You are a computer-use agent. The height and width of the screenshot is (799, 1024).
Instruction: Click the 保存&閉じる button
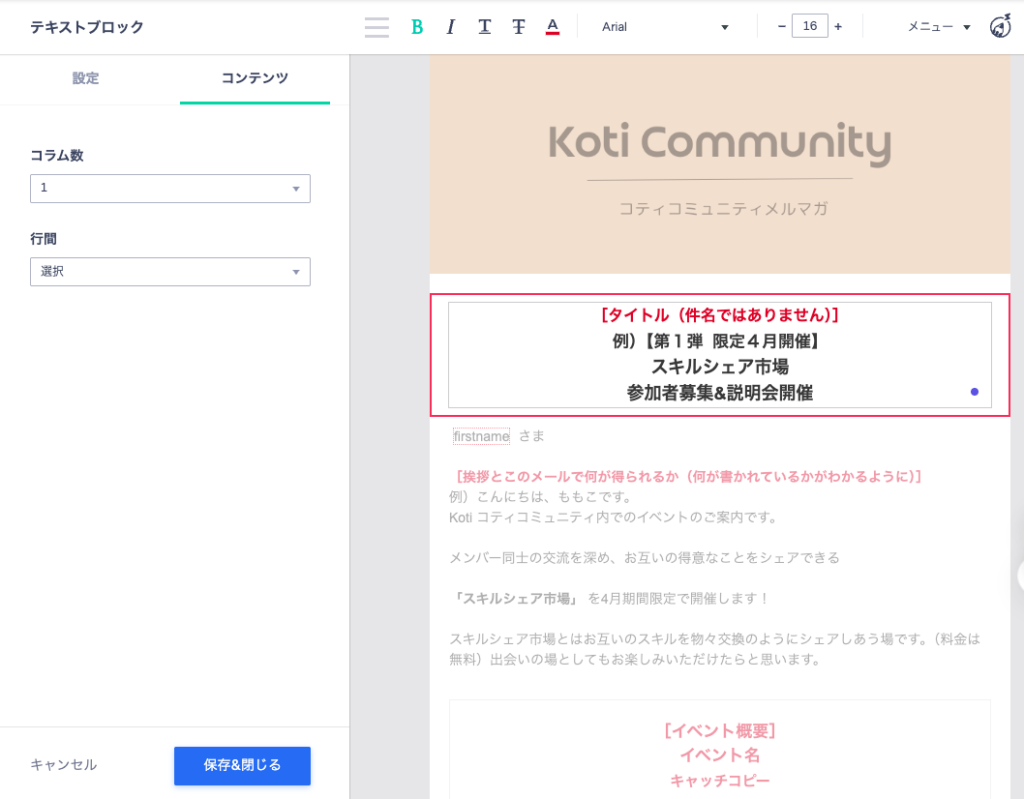[x=242, y=766]
